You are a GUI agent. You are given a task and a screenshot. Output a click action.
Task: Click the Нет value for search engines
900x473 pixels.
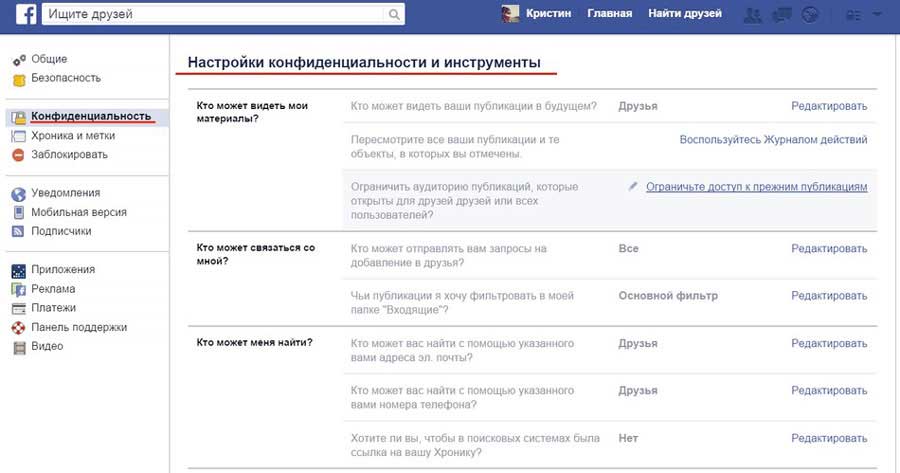(x=628, y=438)
